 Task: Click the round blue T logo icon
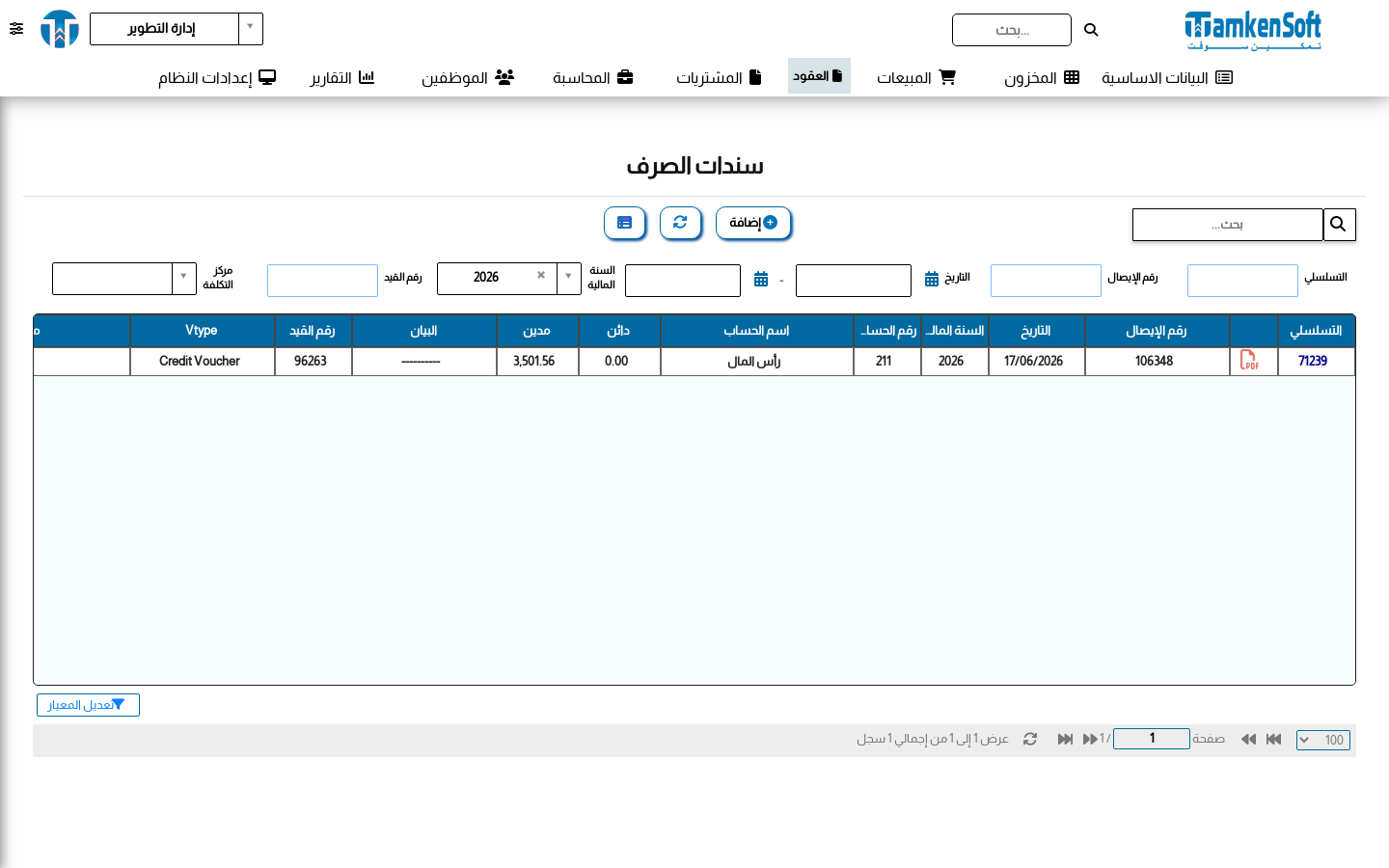tap(60, 29)
